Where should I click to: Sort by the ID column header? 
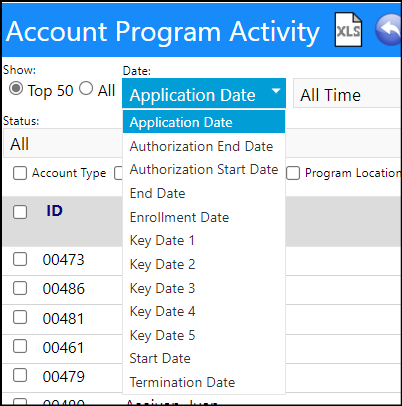(54, 211)
